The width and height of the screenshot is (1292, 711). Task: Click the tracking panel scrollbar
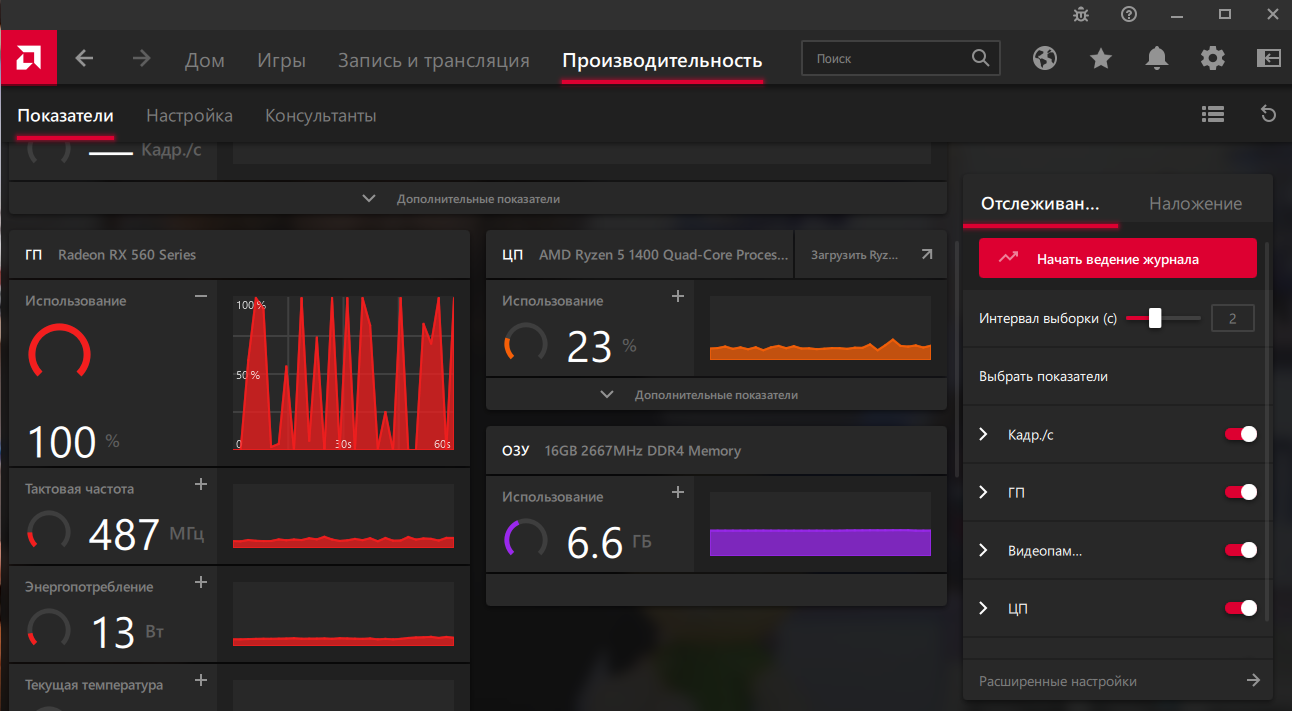(1268, 430)
